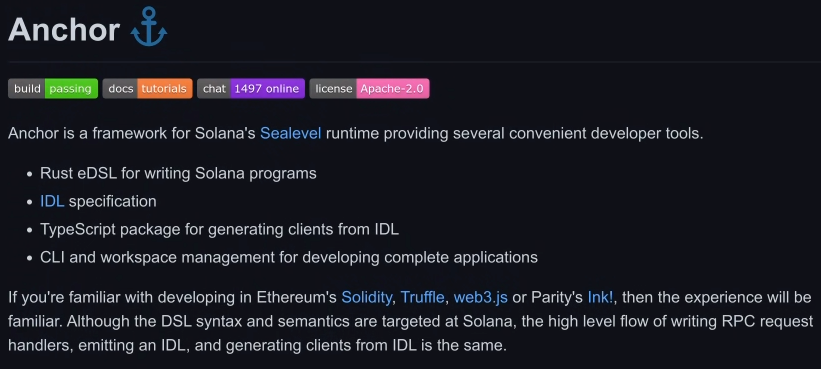The height and width of the screenshot is (369, 821).
Task: Open the Sealevel runtime link
Action: [x=291, y=133]
